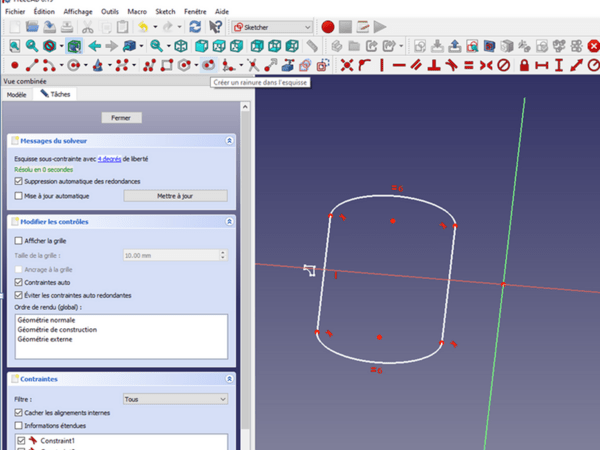Open the Sketcher workbench dropdown

tap(271, 27)
